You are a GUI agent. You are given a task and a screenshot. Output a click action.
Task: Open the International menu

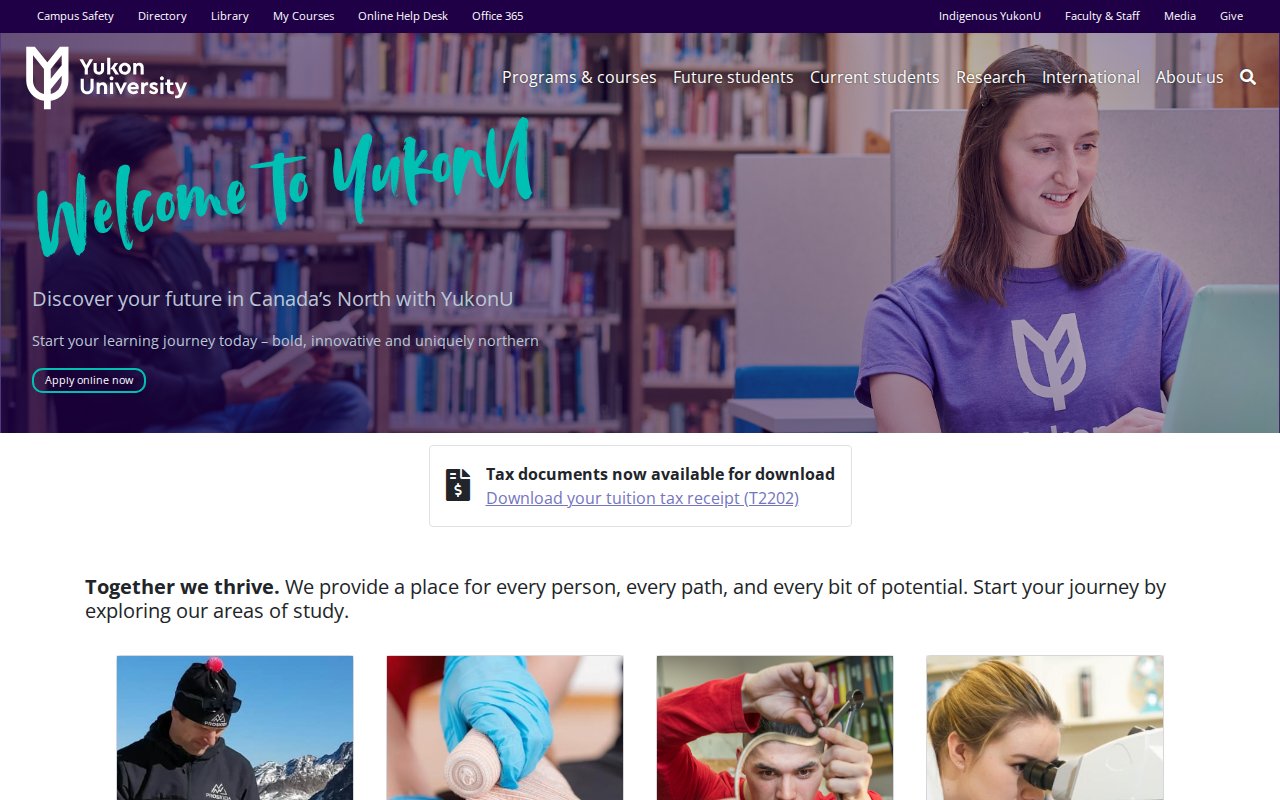pos(1091,77)
